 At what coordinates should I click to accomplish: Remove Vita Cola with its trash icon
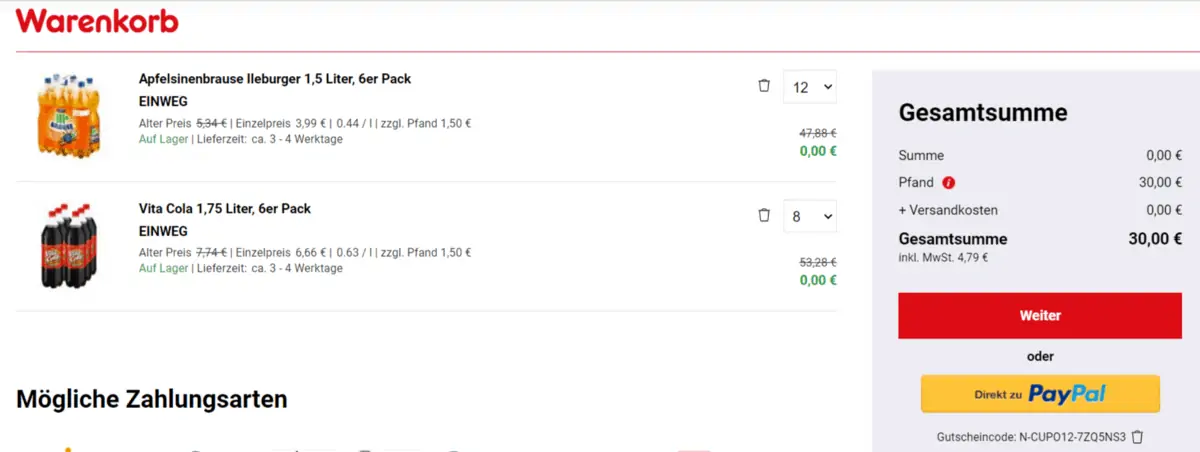pos(764,215)
